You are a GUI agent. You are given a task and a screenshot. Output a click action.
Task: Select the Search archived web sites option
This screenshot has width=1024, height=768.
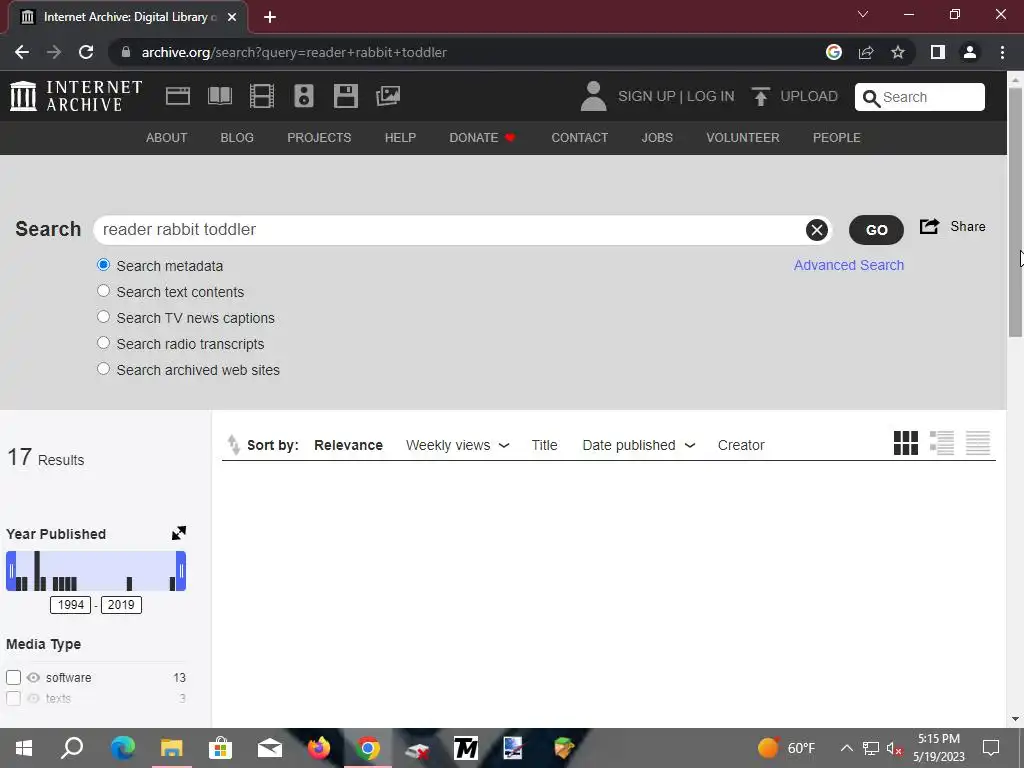point(103,369)
